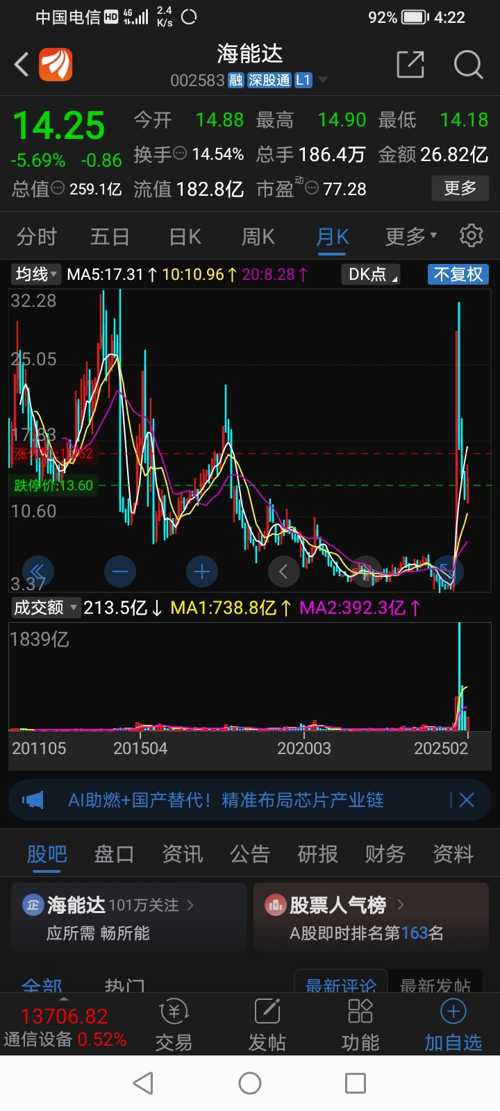Tap the 201504 date axis label
Viewport: 500px width, 1111px height.
point(141,748)
